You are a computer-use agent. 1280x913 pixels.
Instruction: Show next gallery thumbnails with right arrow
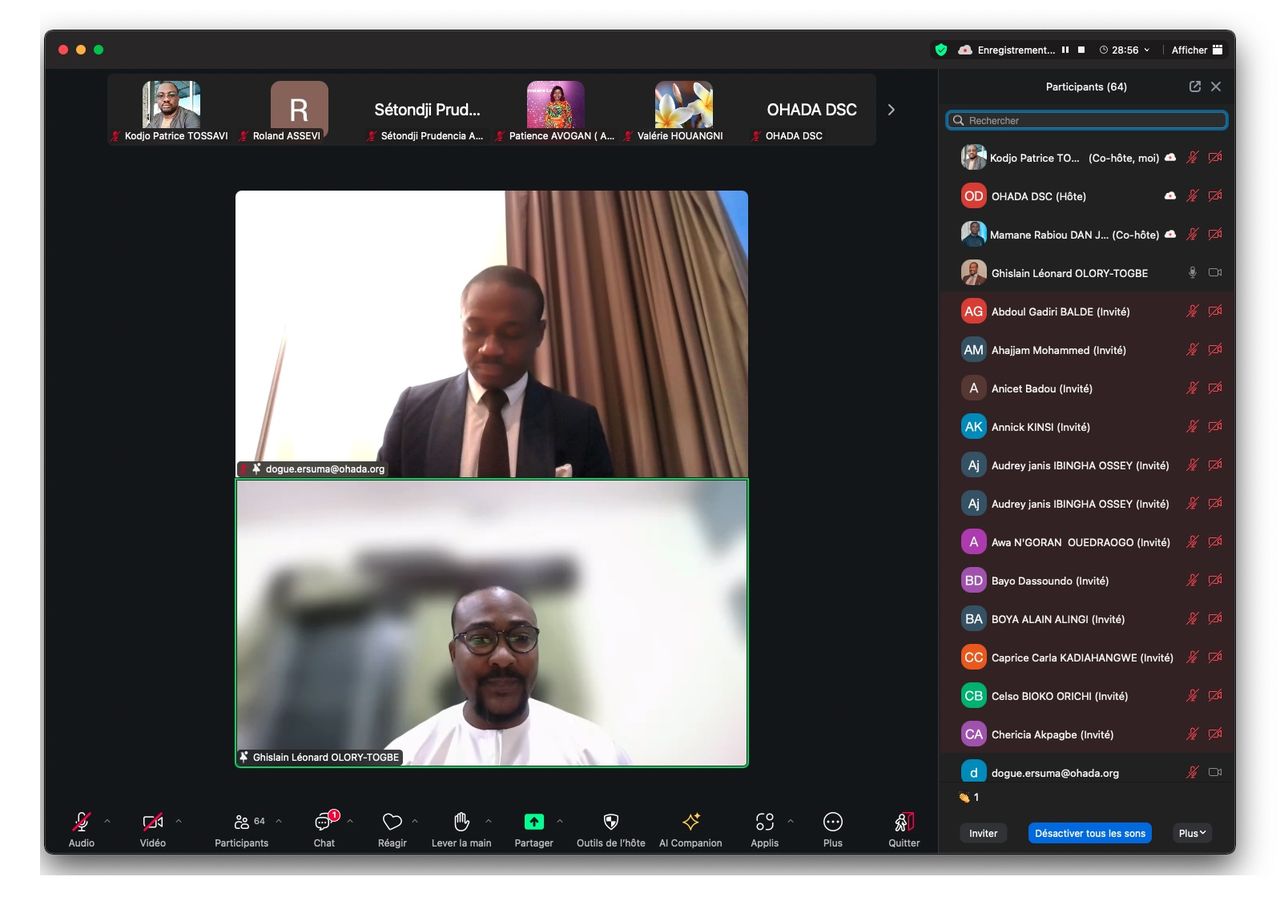[891, 110]
